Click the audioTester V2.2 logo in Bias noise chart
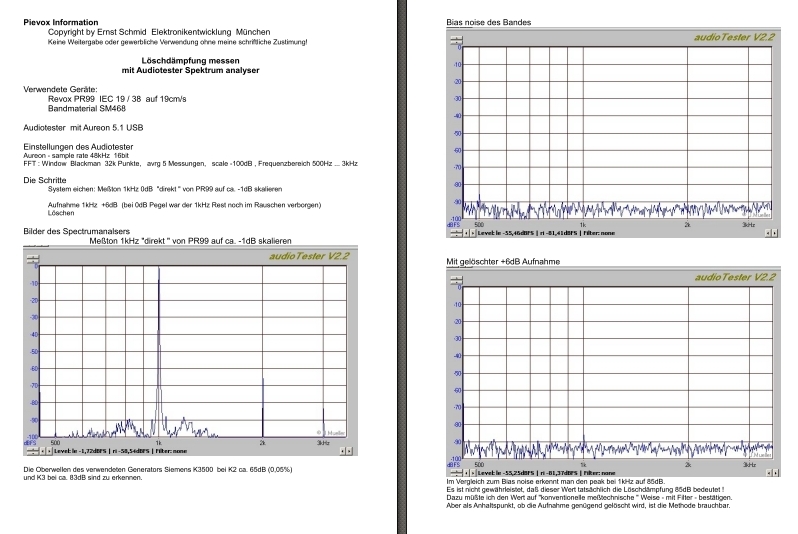This screenshot has width=798, height=534. (x=734, y=37)
